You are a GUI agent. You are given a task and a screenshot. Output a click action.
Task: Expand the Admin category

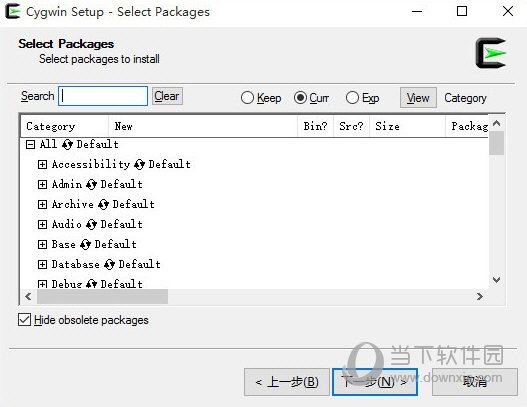pyautogui.click(x=42, y=185)
